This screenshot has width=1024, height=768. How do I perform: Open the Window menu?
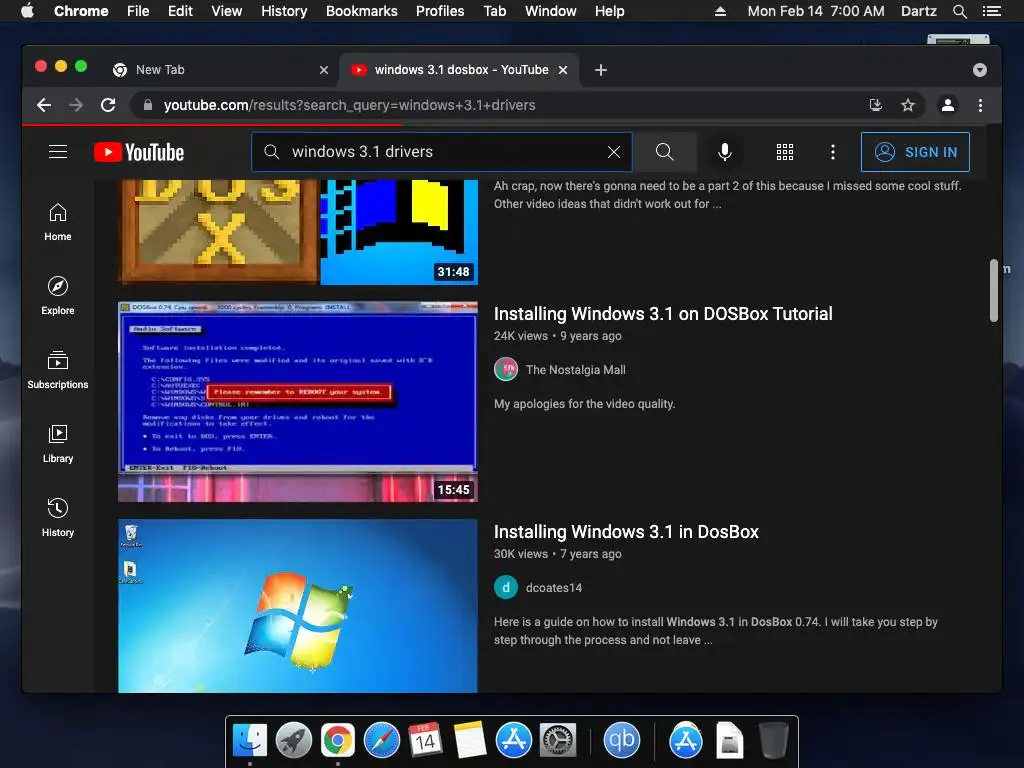click(x=551, y=11)
